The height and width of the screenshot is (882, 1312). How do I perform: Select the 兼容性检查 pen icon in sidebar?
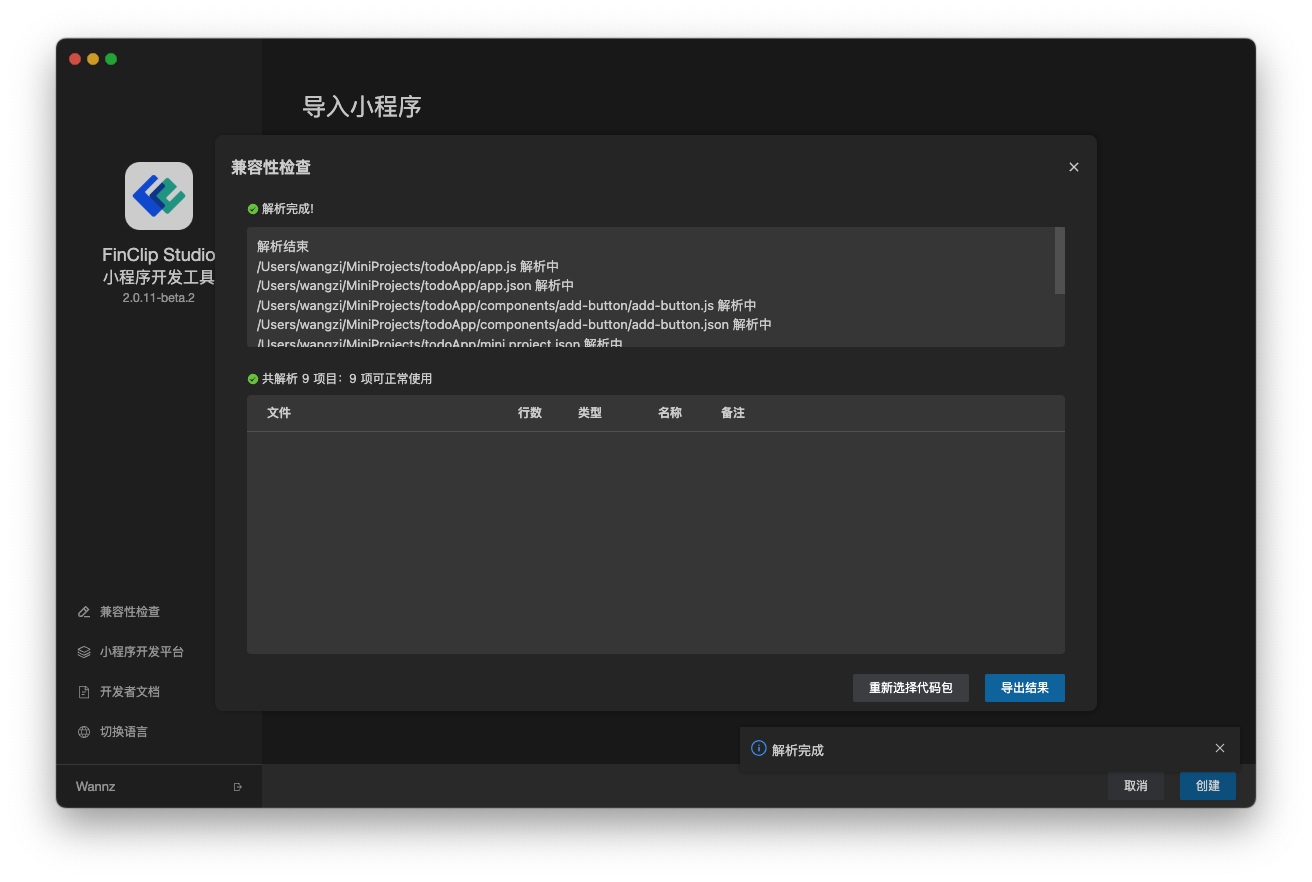[83, 611]
